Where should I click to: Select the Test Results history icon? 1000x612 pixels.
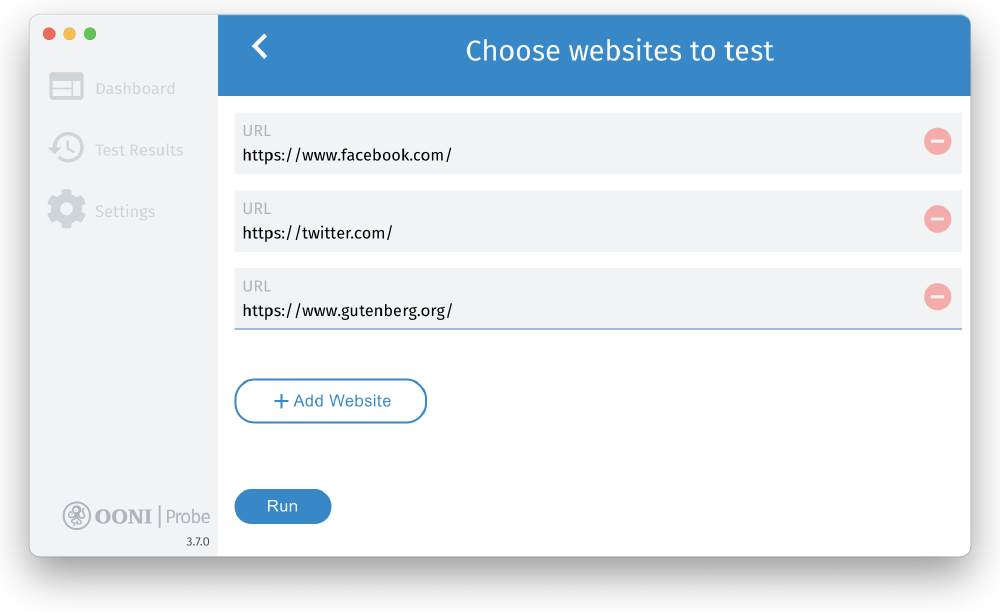tap(66, 148)
